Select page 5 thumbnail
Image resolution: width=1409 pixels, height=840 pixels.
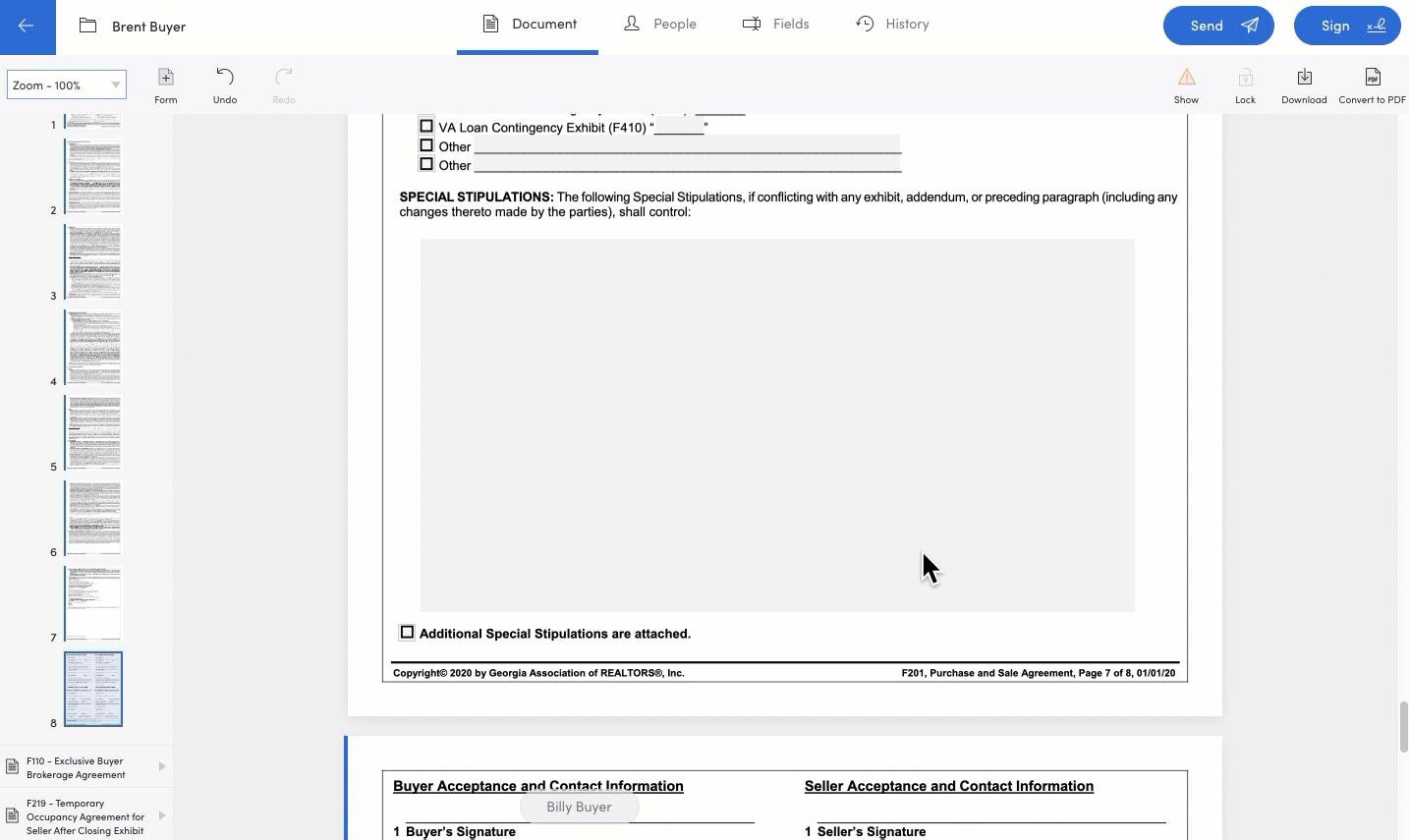coord(93,433)
